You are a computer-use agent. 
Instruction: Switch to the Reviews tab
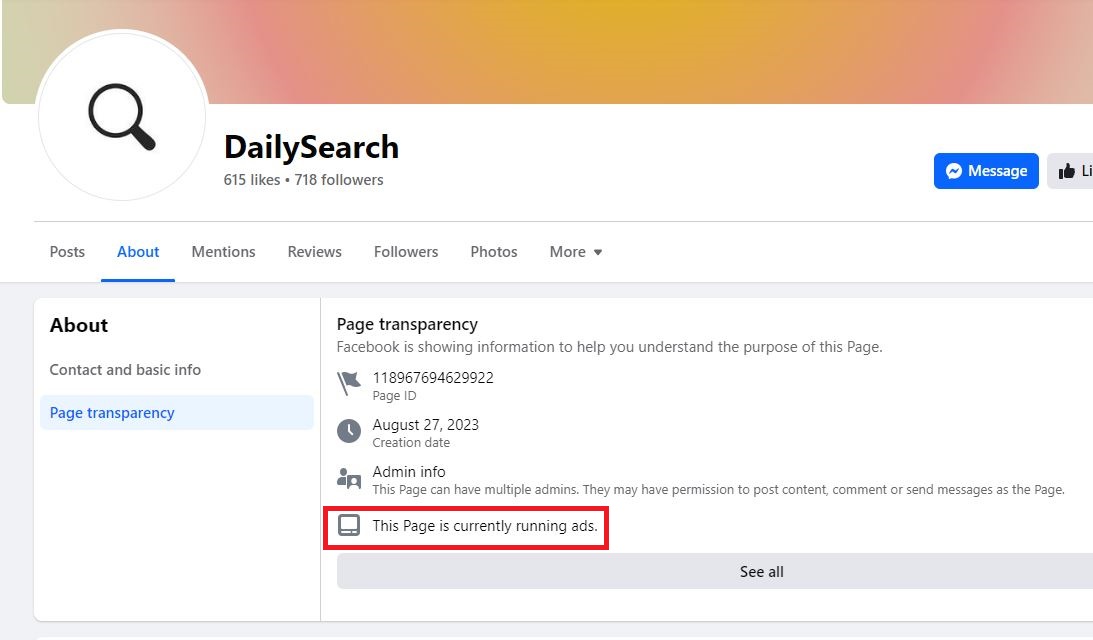tap(314, 252)
